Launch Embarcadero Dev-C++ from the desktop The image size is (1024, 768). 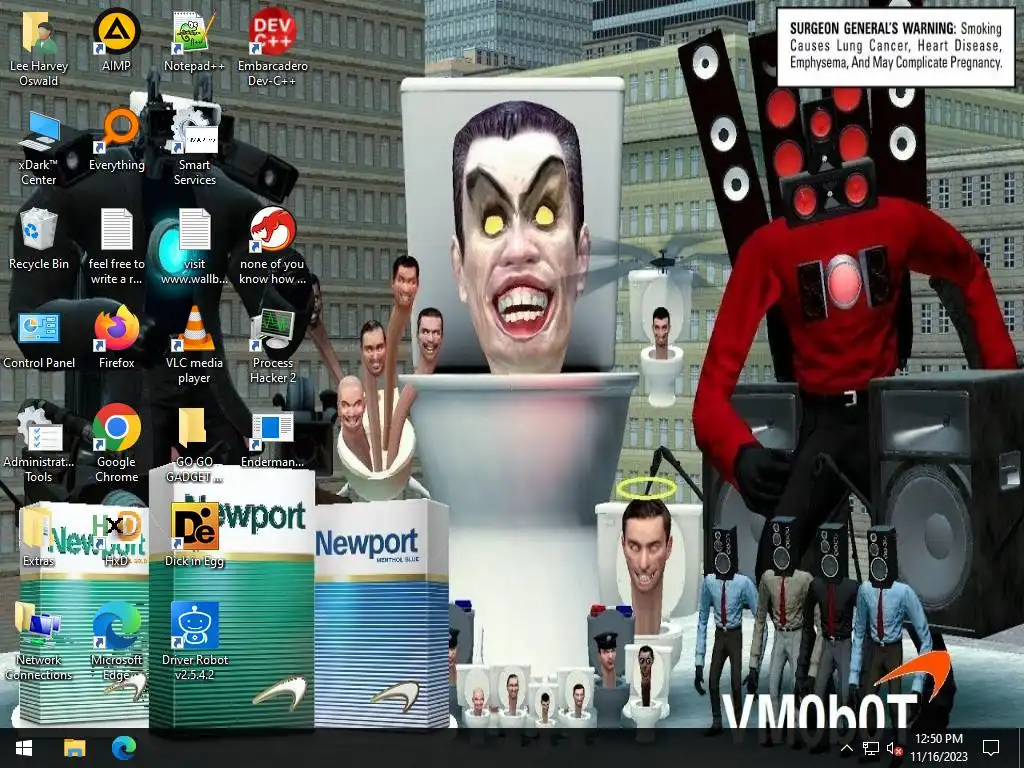click(272, 48)
